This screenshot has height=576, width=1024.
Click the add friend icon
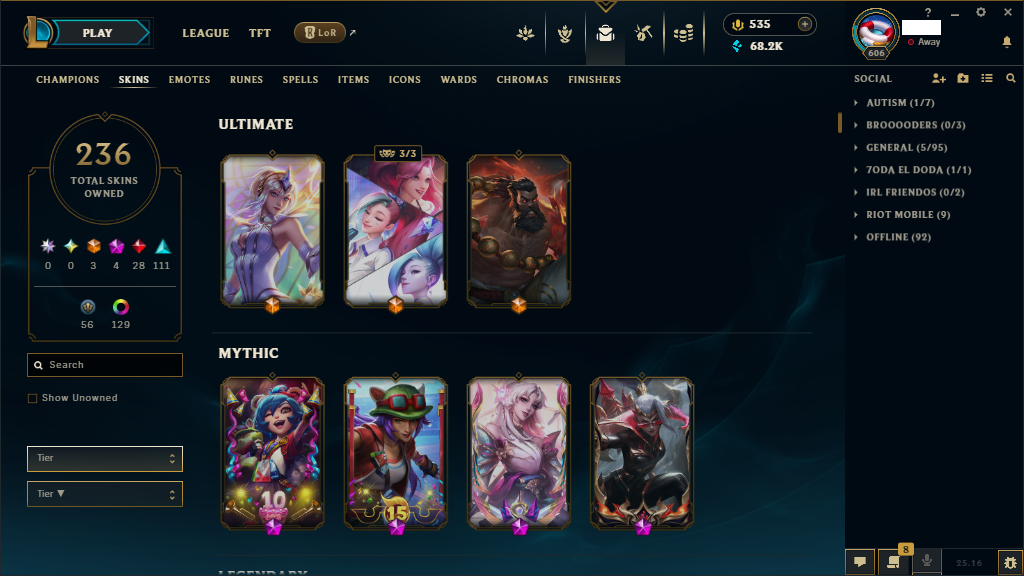click(x=938, y=78)
